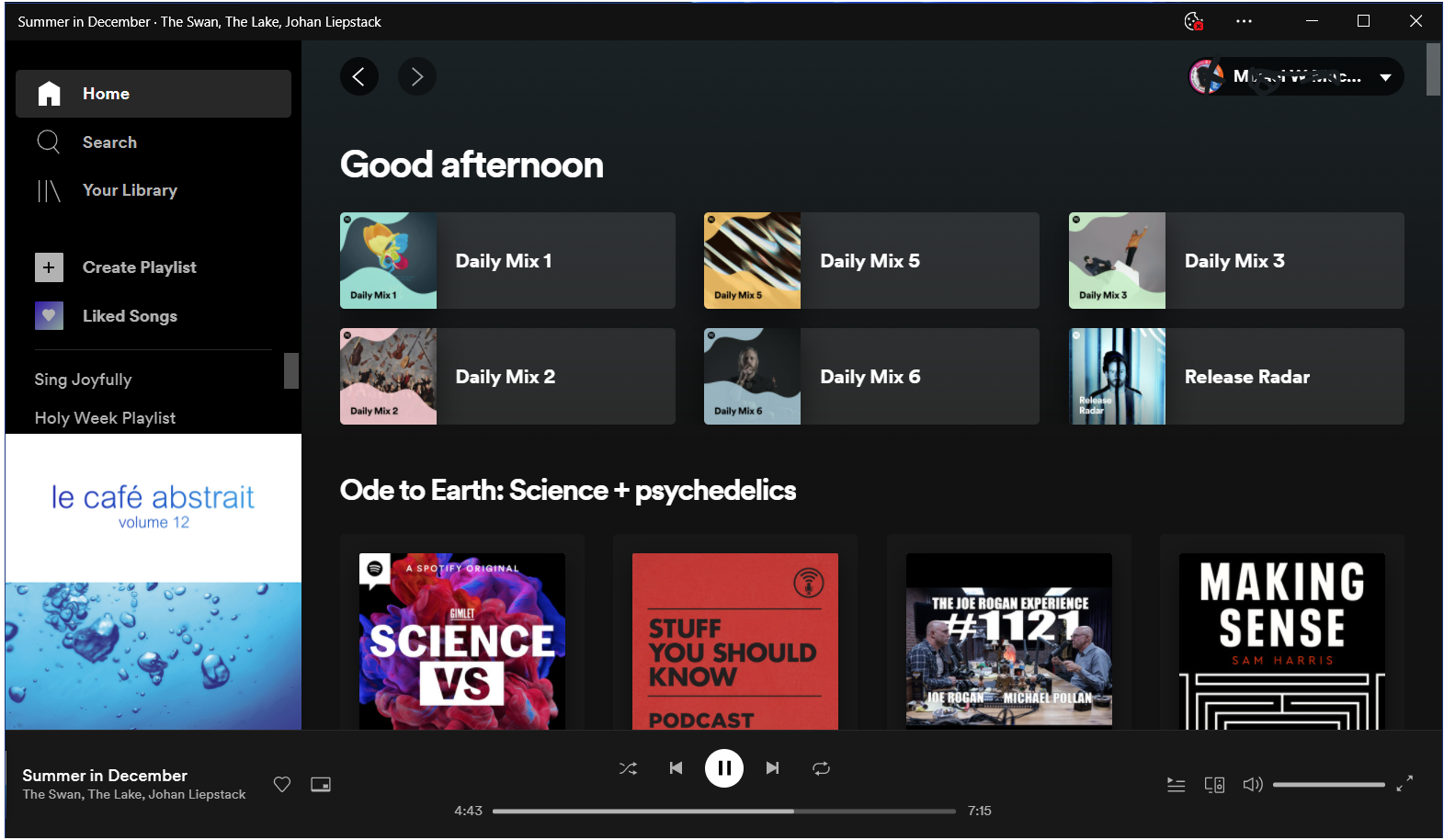Click the volume slider
Viewport: 1444px width, 840px height.
(x=1329, y=785)
